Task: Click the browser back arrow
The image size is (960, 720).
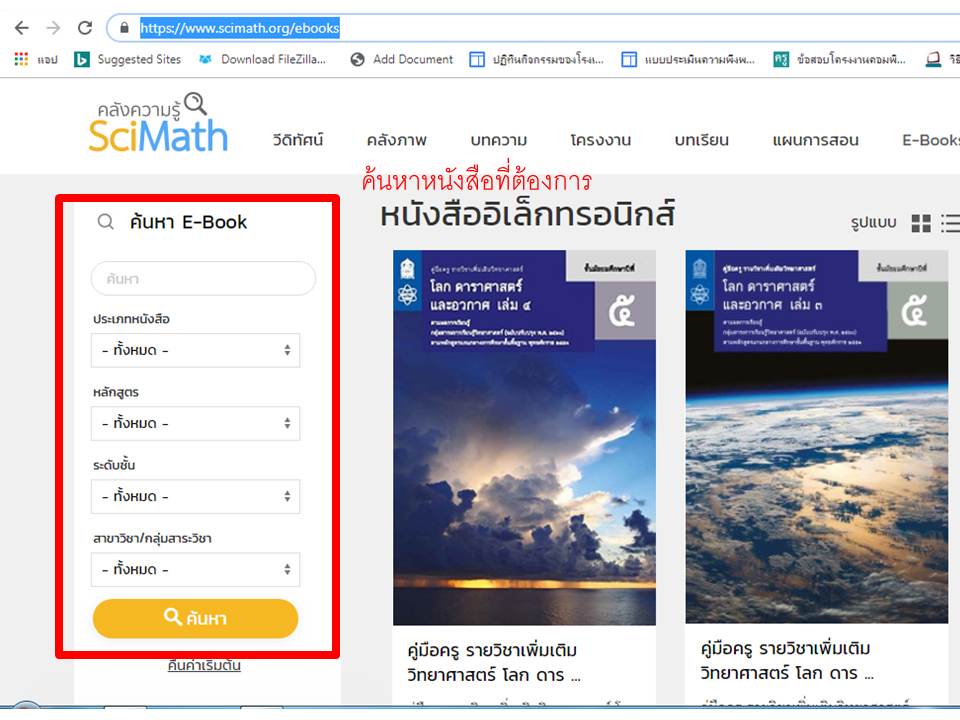Action: pos(21,28)
